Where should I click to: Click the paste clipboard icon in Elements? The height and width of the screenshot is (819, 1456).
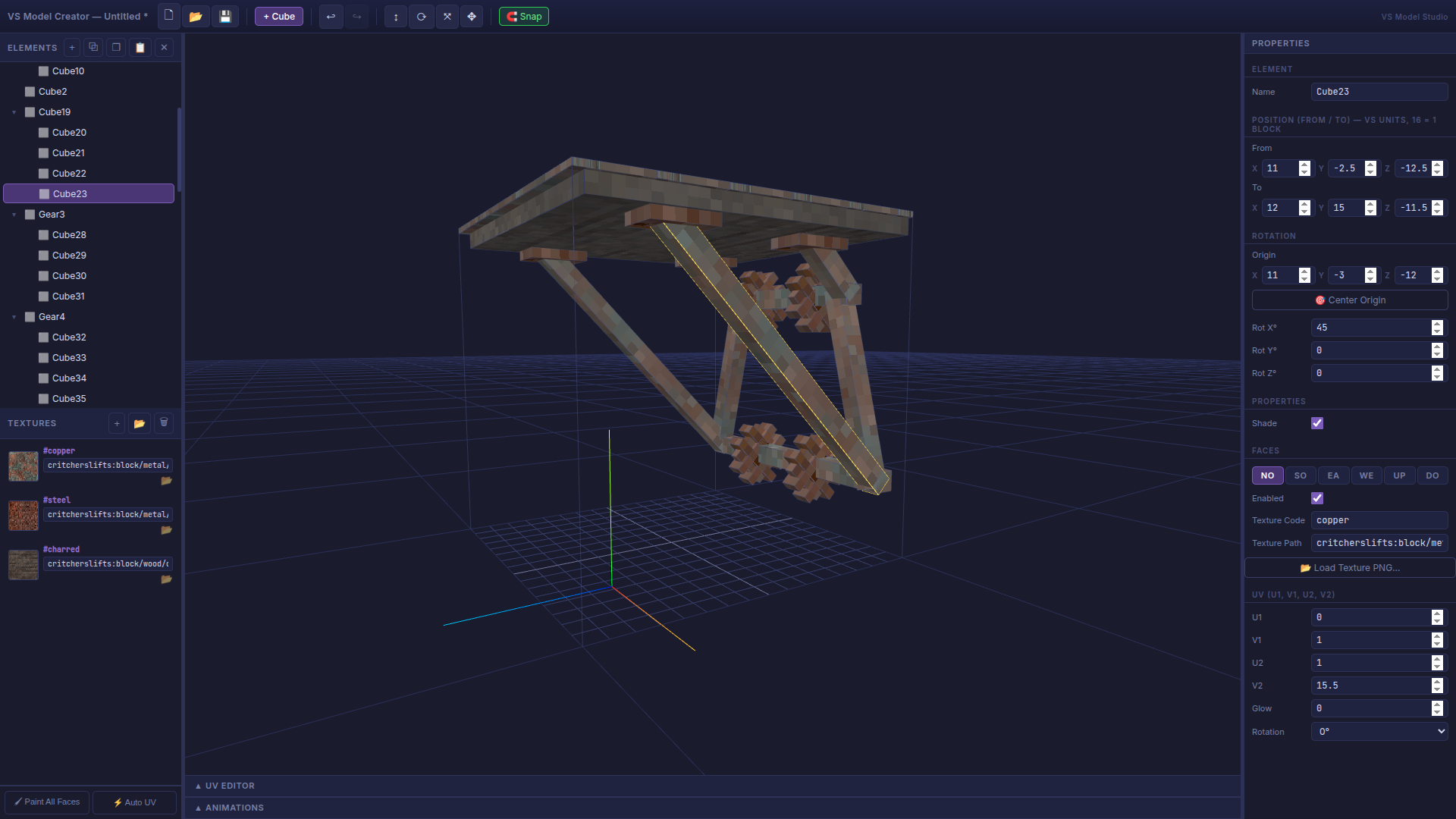pyautogui.click(x=140, y=47)
